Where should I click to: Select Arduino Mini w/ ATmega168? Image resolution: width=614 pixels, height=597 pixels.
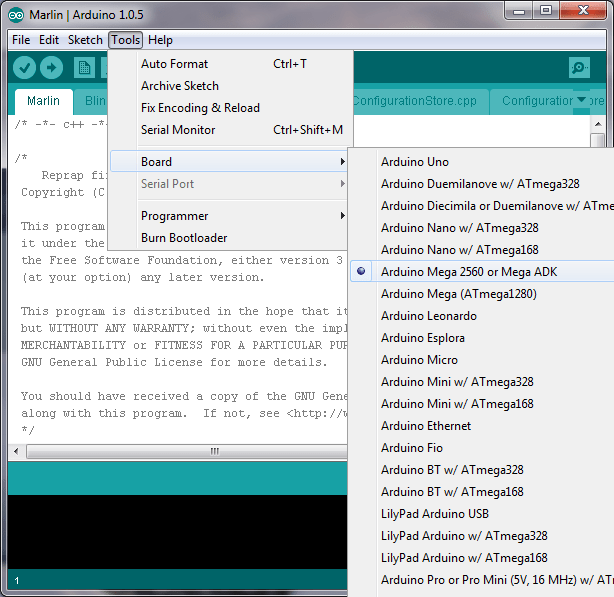(482, 404)
